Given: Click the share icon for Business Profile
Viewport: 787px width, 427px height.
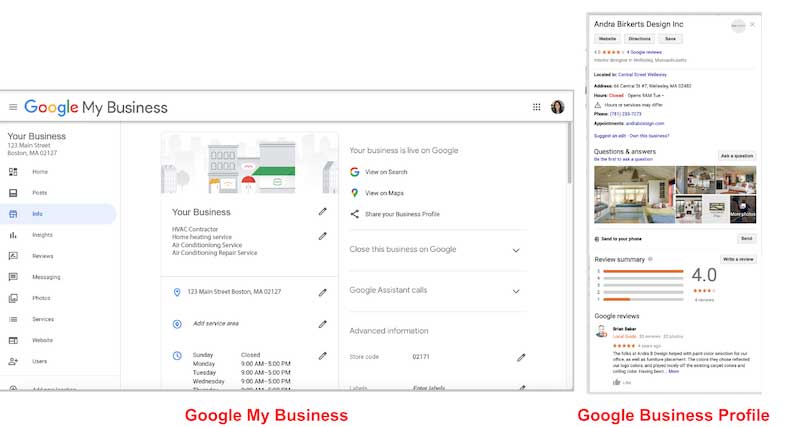Looking at the screenshot, I should click(354, 214).
